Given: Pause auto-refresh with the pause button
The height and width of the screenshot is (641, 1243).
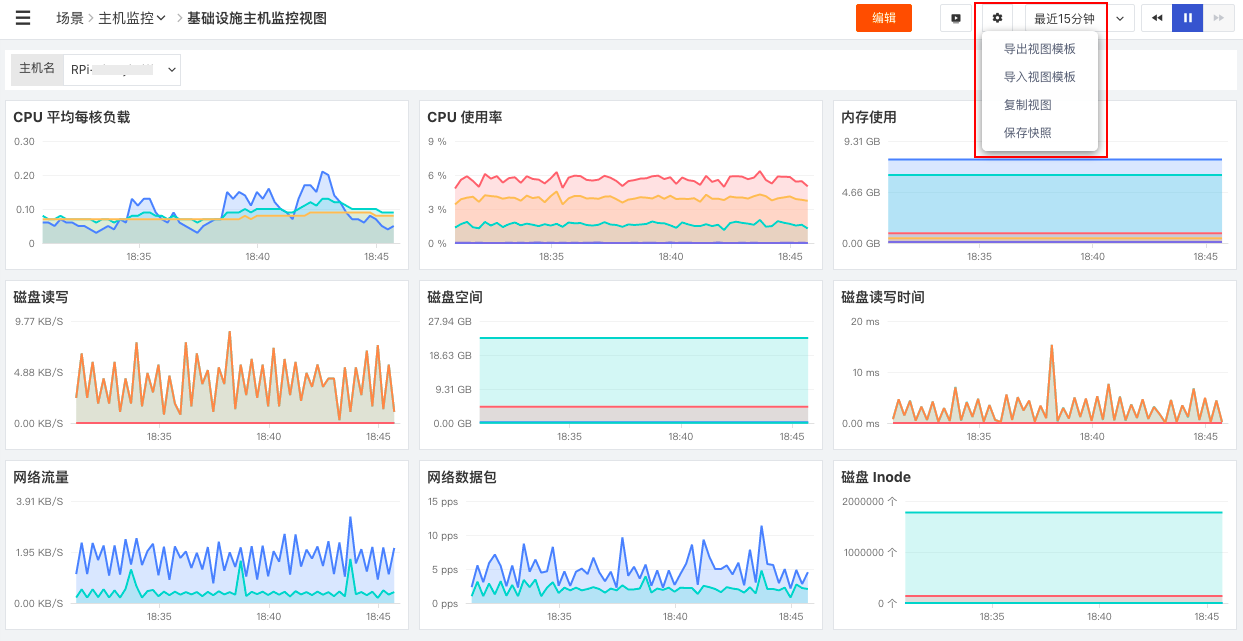Looking at the screenshot, I should (x=1187, y=18).
